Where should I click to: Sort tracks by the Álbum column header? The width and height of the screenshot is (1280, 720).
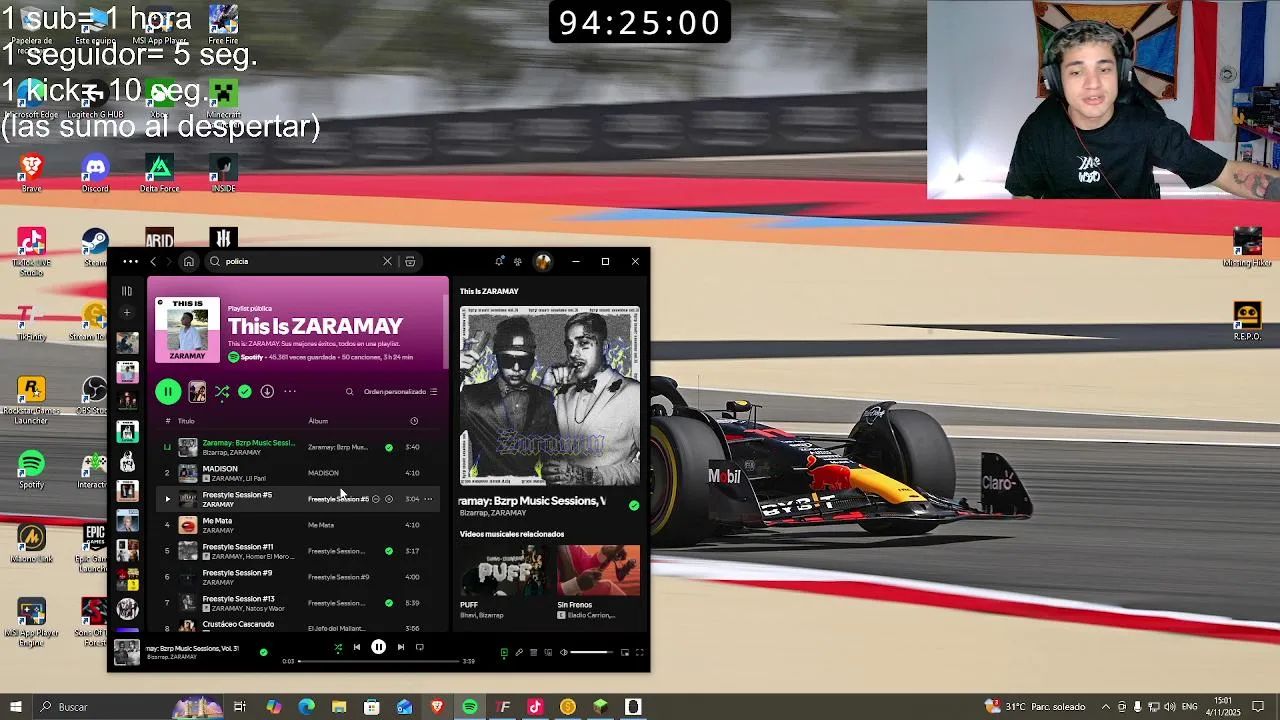(x=318, y=421)
